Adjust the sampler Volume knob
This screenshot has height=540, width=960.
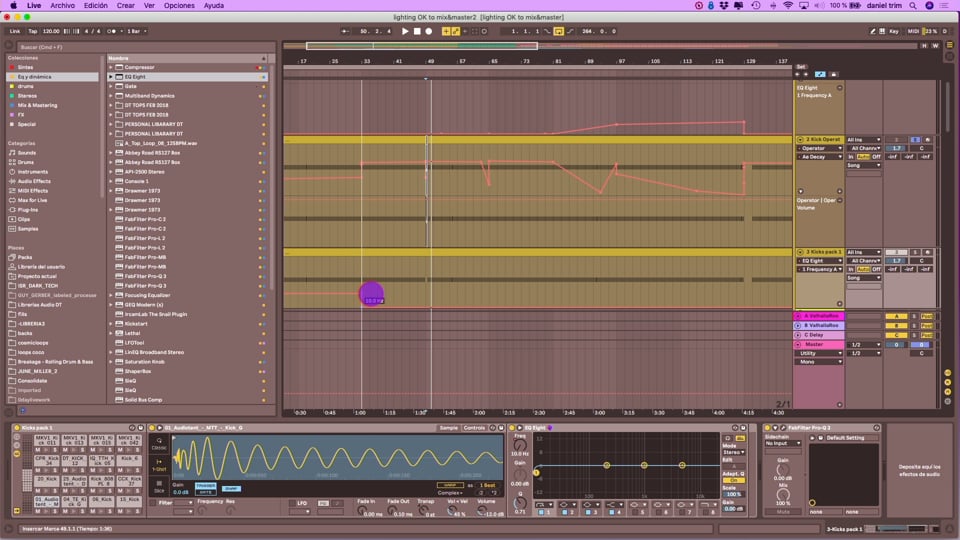point(482,510)
